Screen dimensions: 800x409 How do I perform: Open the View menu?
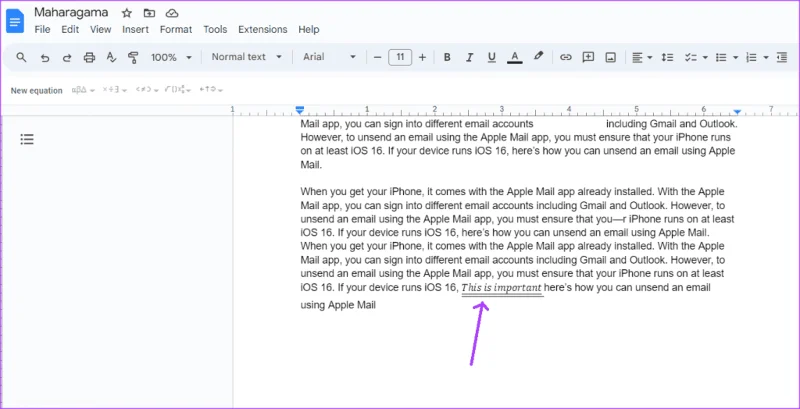tap(101, 30)
